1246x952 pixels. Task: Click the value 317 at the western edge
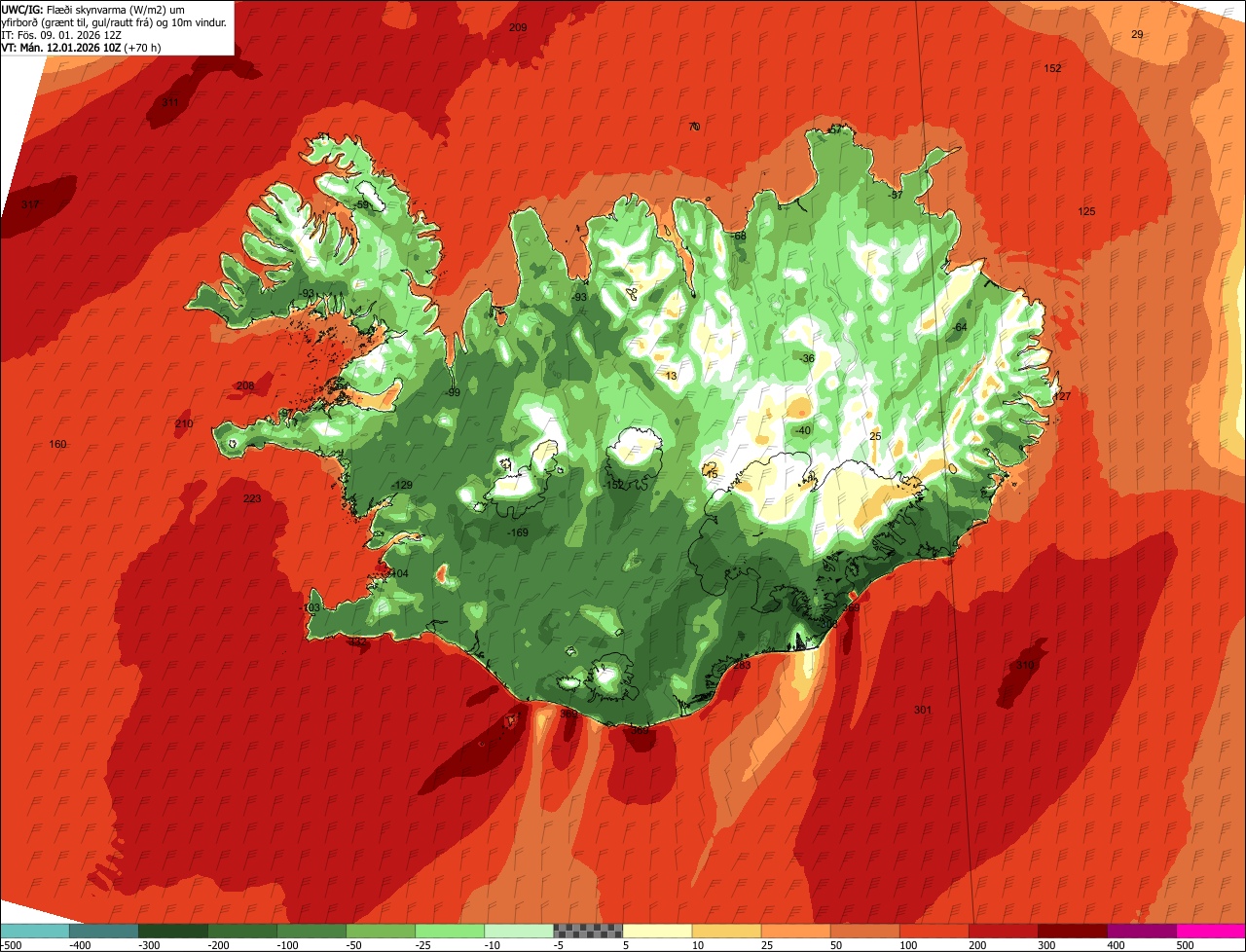[x=30, y=204]
